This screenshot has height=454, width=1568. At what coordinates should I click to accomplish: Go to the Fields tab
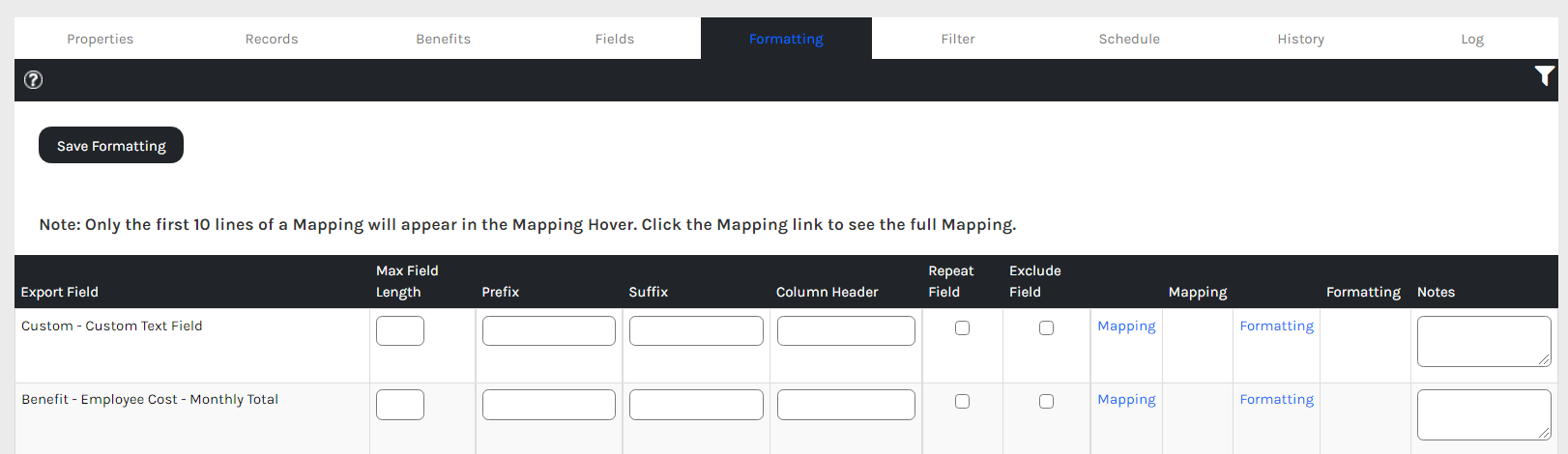coord(615,39)
